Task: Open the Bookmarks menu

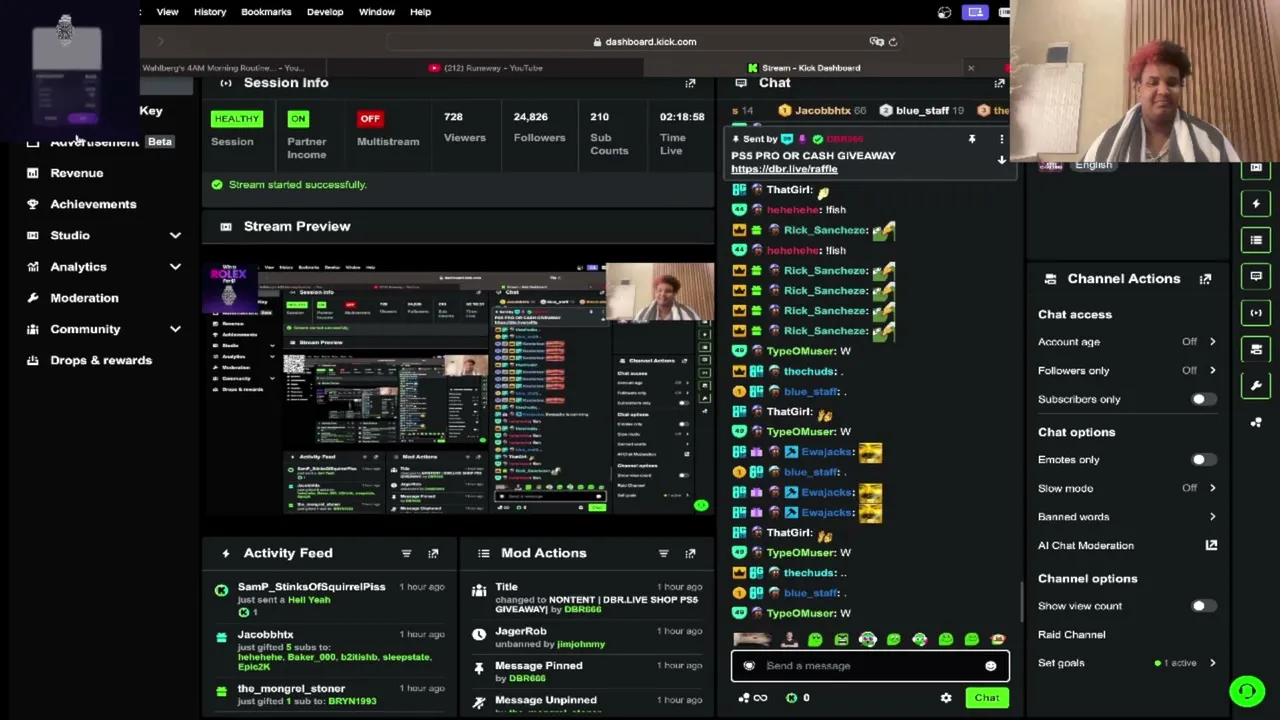Action: 266,12
